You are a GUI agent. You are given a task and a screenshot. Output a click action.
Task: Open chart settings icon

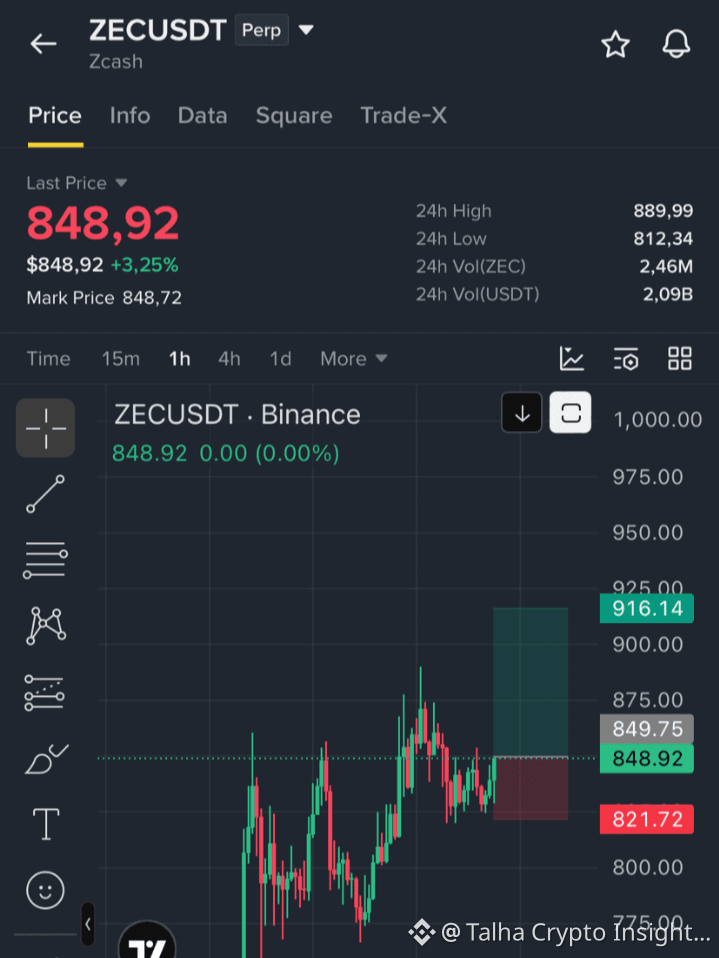(x=626, y=359)
